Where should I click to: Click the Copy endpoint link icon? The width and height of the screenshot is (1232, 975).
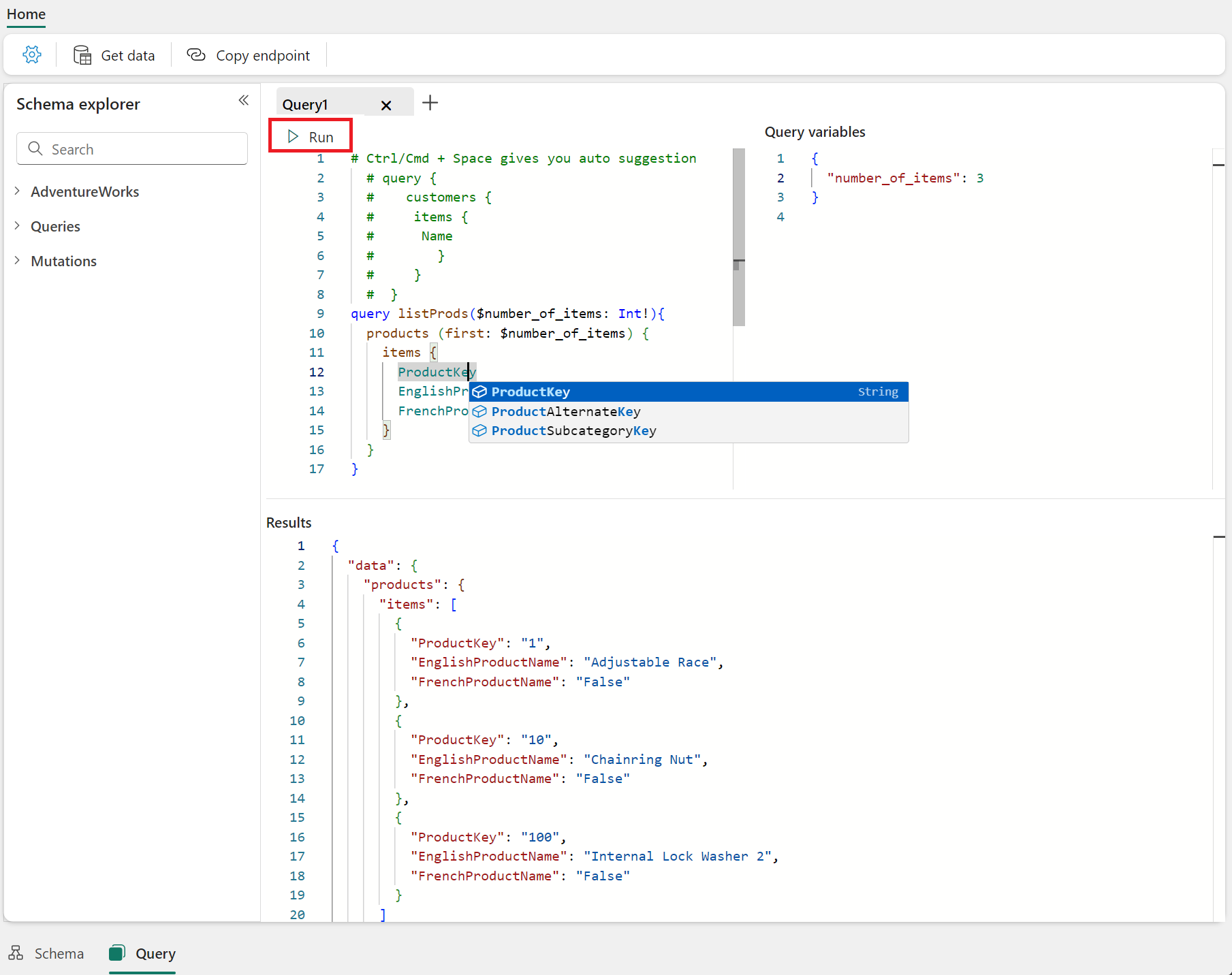click(x=196, y=55)
